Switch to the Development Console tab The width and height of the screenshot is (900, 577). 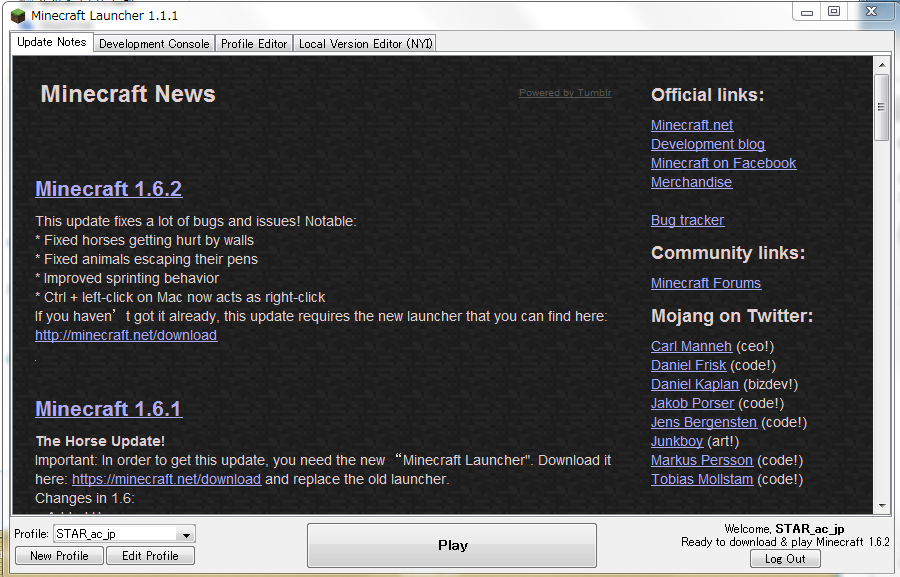tap(154, 44)
